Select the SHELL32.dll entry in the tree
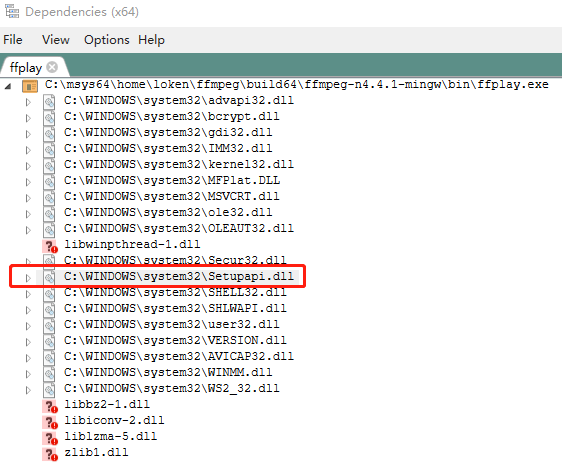Image resolution: width=562 pixels, height=469 pixels. click(175, 292)
